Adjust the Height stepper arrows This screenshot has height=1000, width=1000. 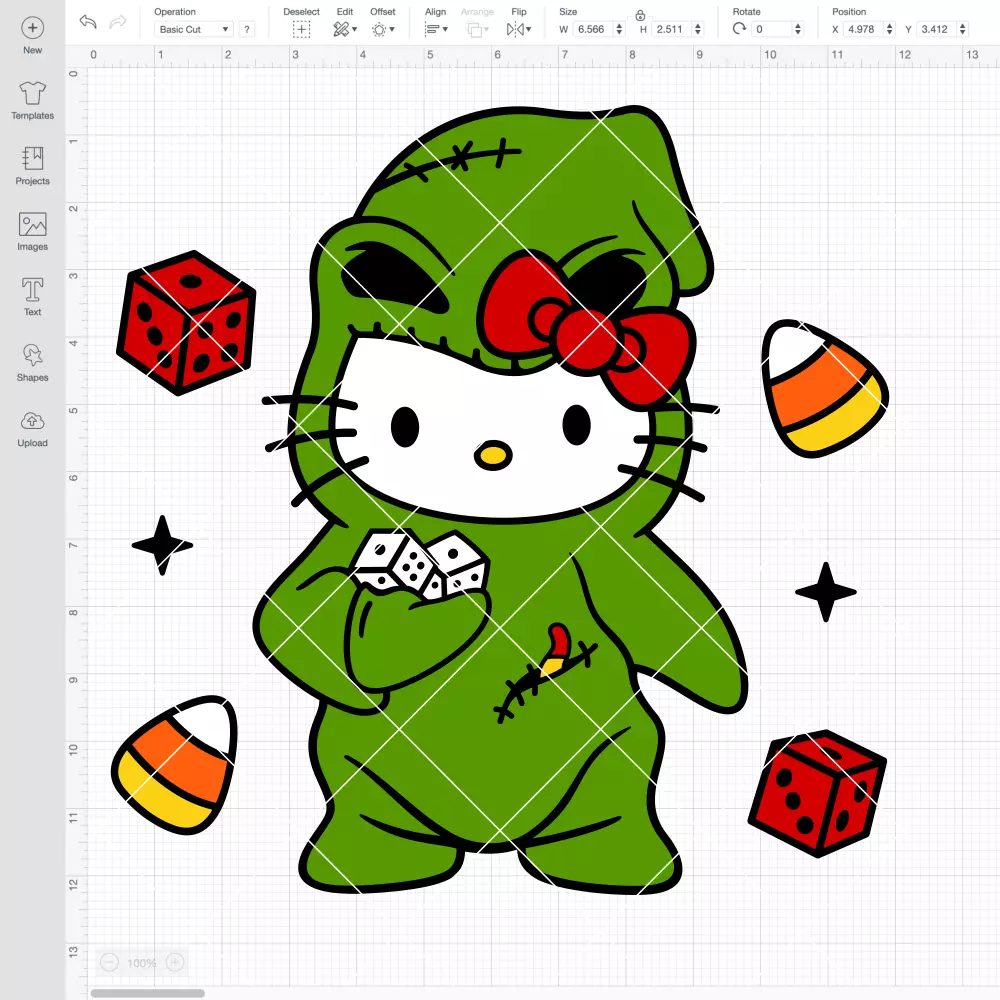click(x=698, y=29)
